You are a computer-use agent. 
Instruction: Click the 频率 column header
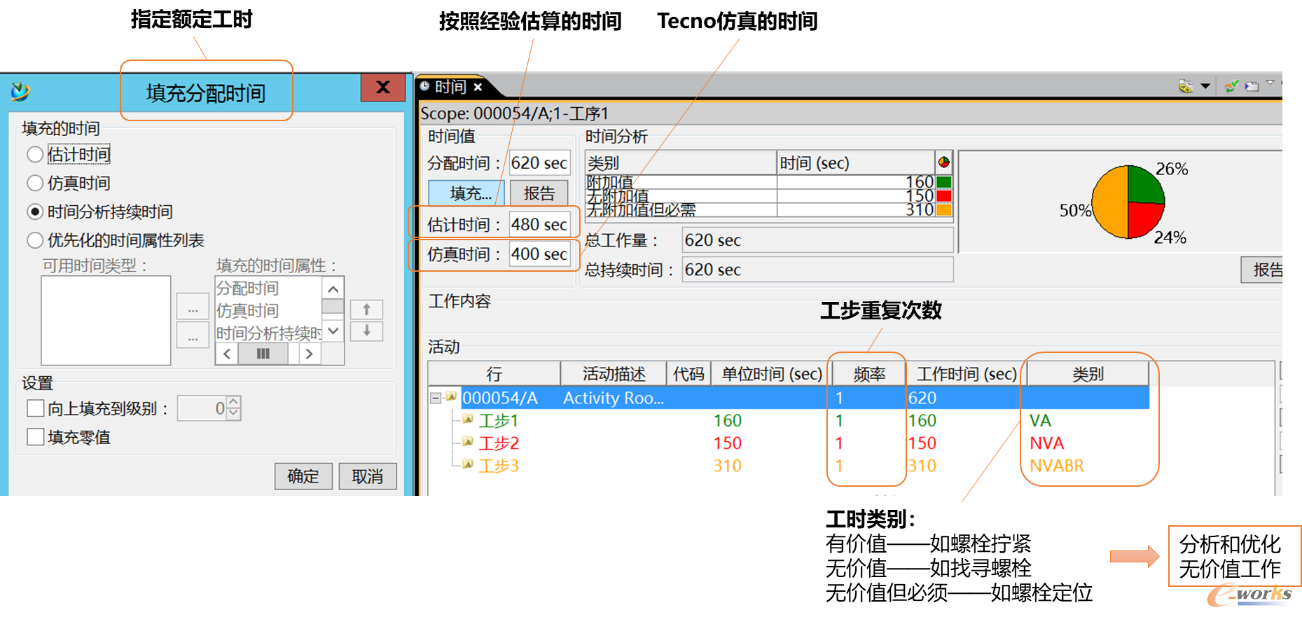pyautogui.click(x=868, y=373)
